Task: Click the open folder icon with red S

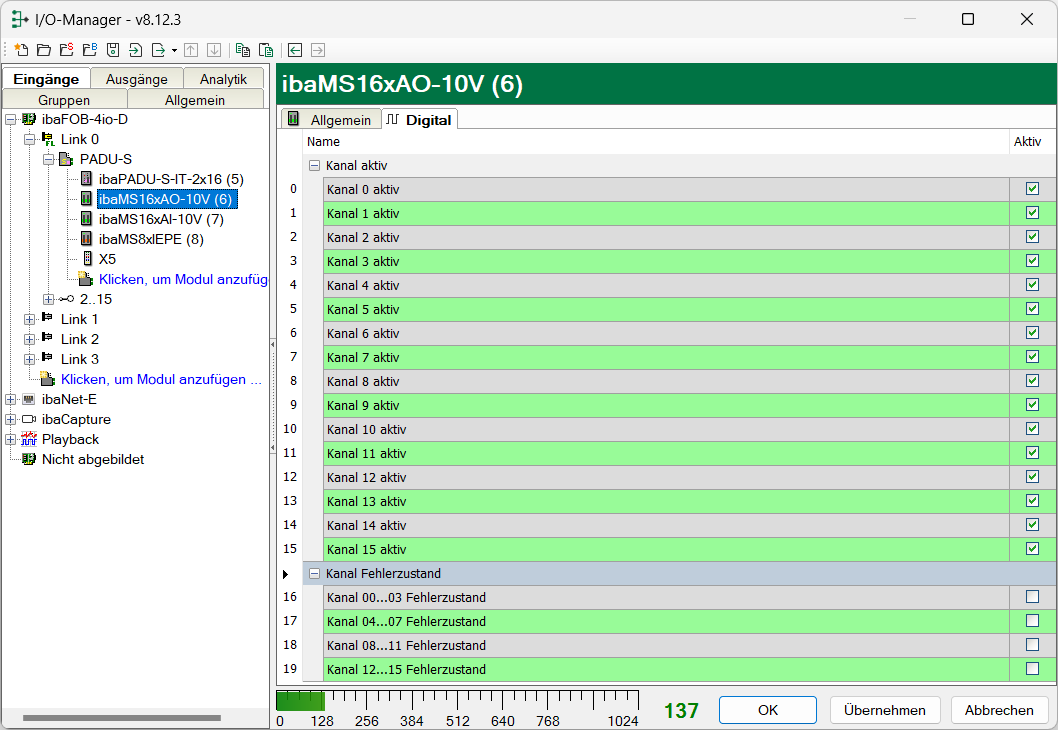Action: [66, 50]
